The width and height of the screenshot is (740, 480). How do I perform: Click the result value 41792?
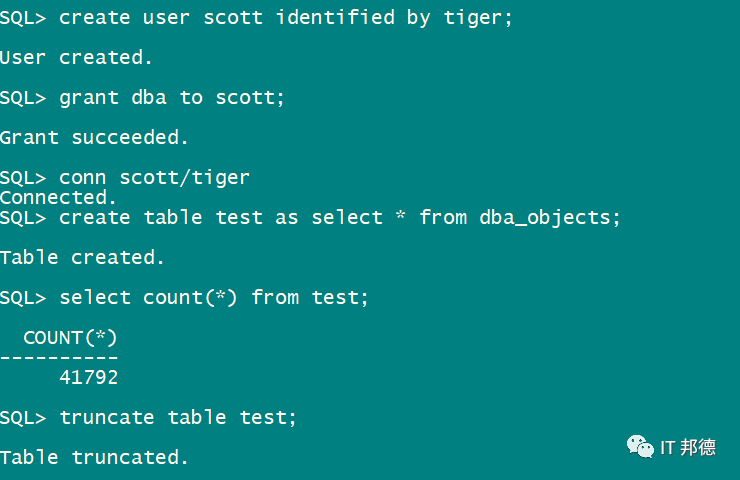coord(88,377)
